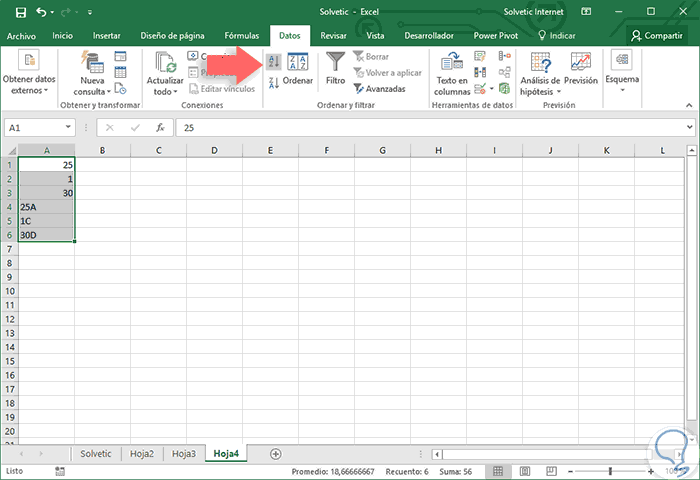Open ribbon display options icon
This screenshot has height=480, width=700.
586,12
